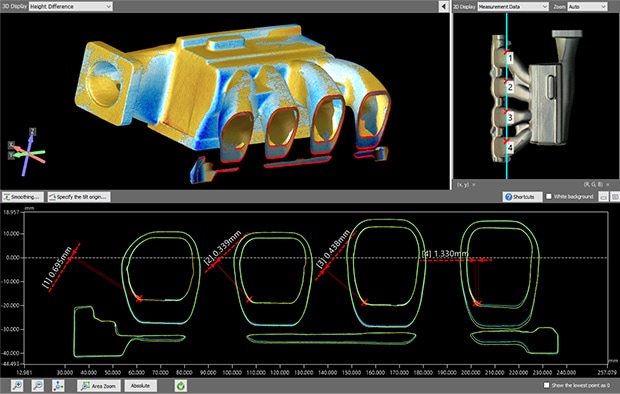Switch to Absolute mode
Image resolution: width=620 pixels, height=394 pixels.
140,386
